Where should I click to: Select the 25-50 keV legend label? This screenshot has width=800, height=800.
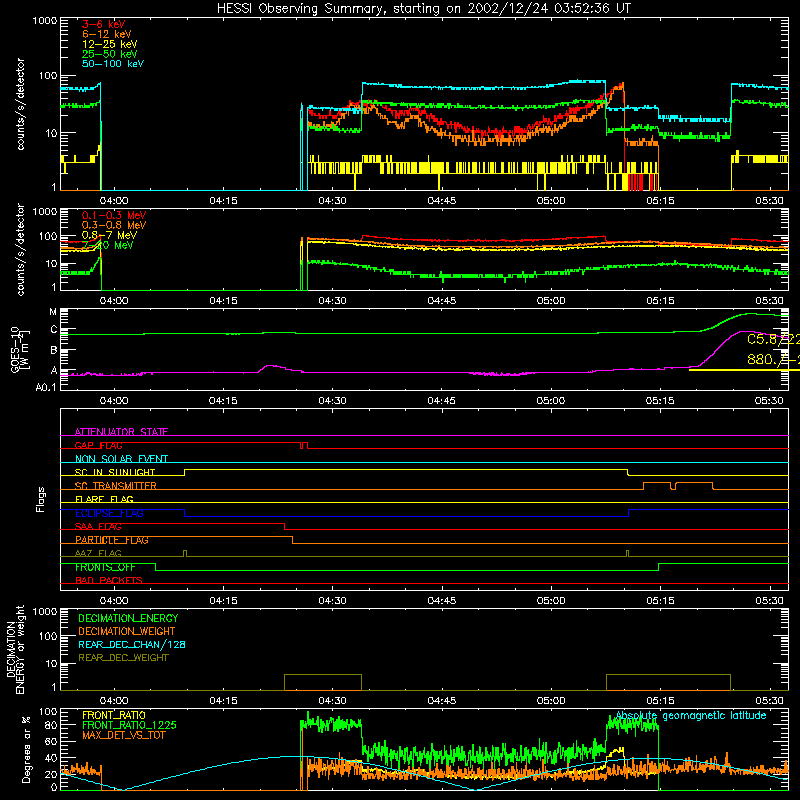click(109, 54)
